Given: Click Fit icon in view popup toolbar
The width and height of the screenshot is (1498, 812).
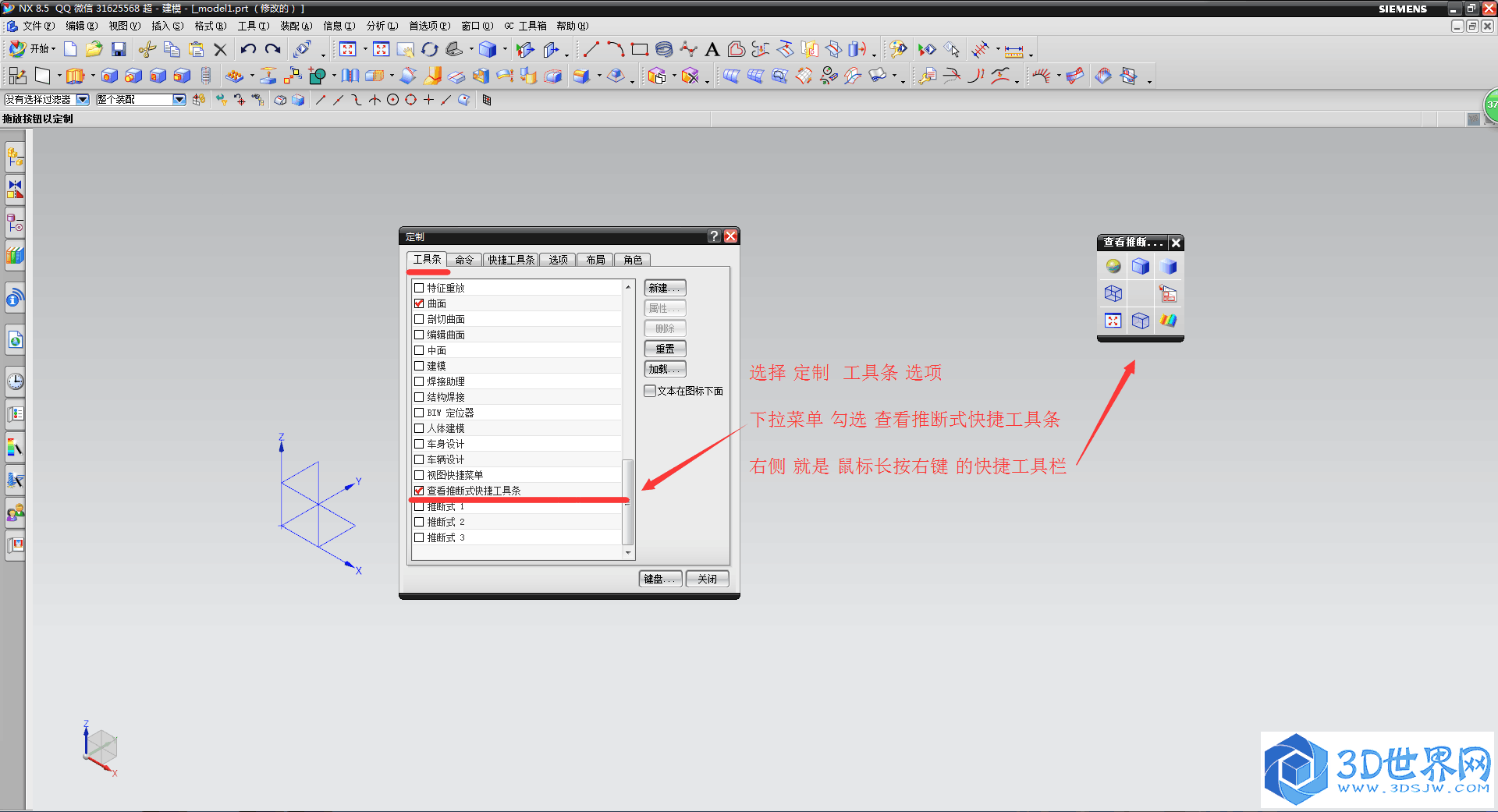Looking at the screenshot, I should tap(1113, 321).
